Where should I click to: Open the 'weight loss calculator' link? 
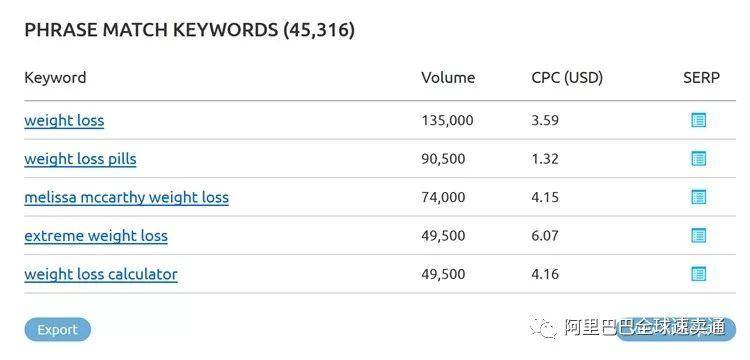click(101, 274)
